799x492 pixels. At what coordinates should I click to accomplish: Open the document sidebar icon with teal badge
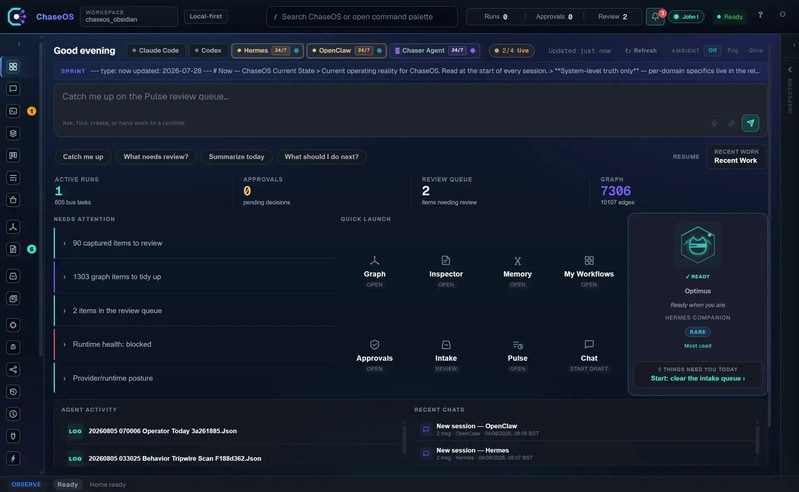[13, 249]
